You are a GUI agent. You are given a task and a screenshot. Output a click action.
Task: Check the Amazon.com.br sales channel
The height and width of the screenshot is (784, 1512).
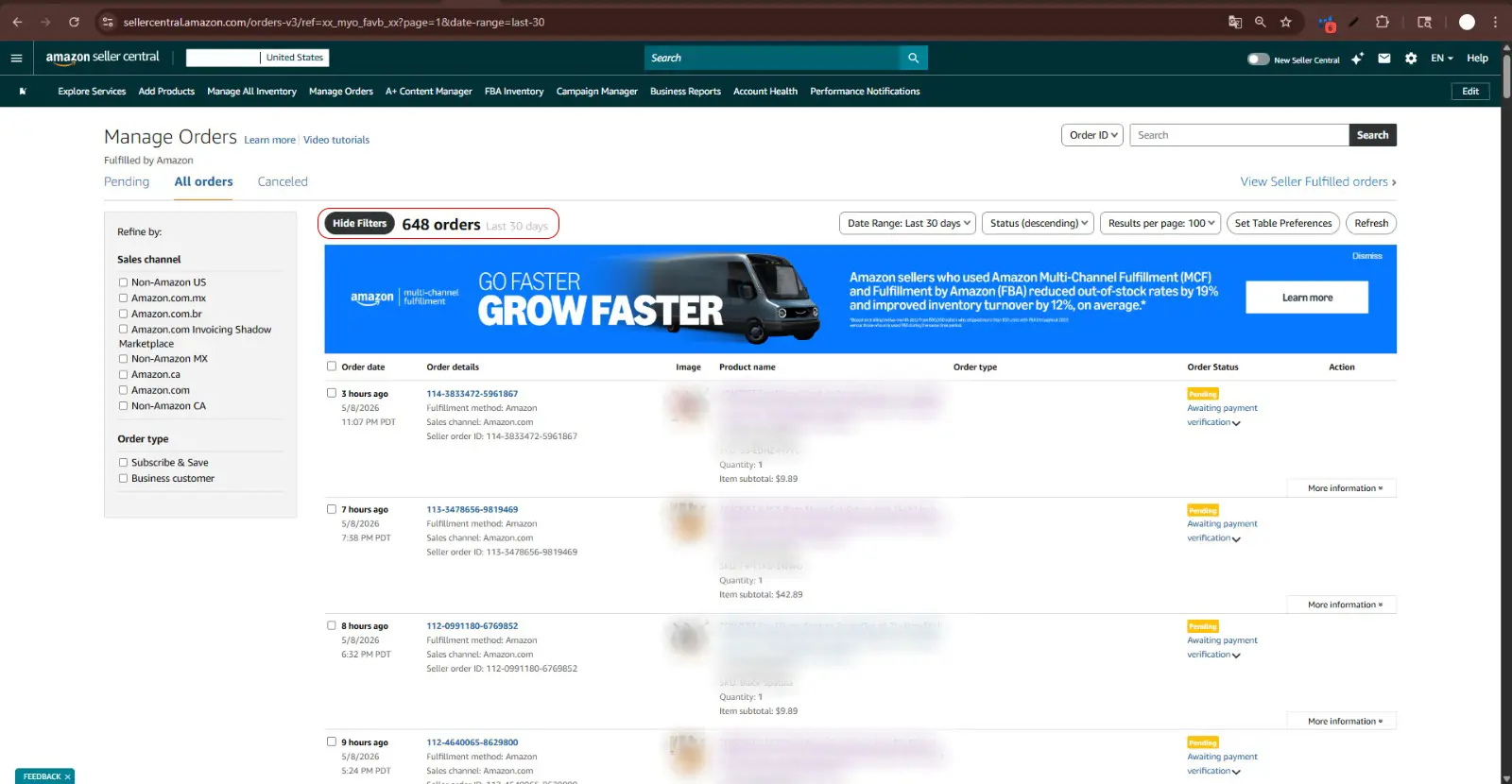(x=123, y=314)
